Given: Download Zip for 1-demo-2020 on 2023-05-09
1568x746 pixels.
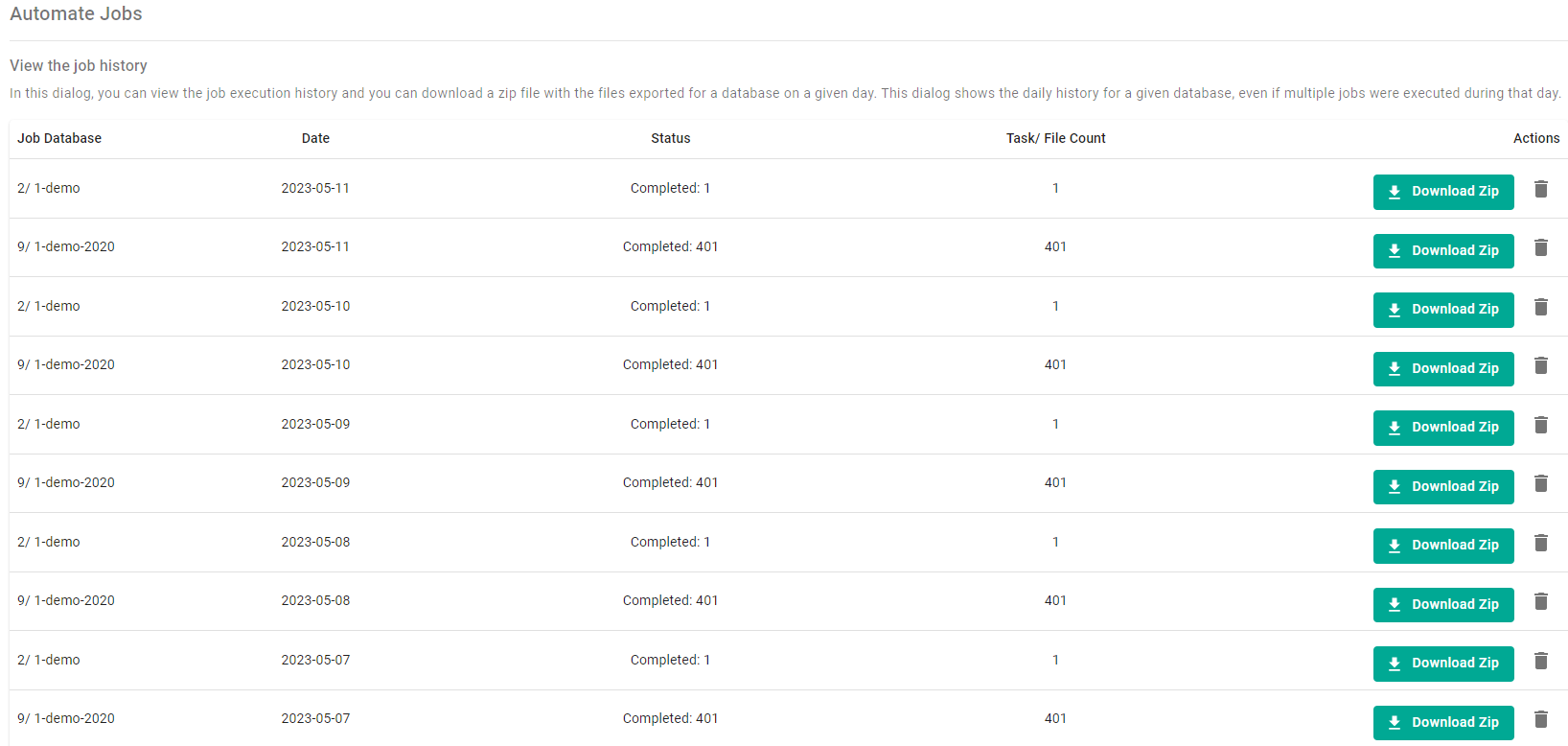Looking at the screenshot, I should click(1442, 487).
